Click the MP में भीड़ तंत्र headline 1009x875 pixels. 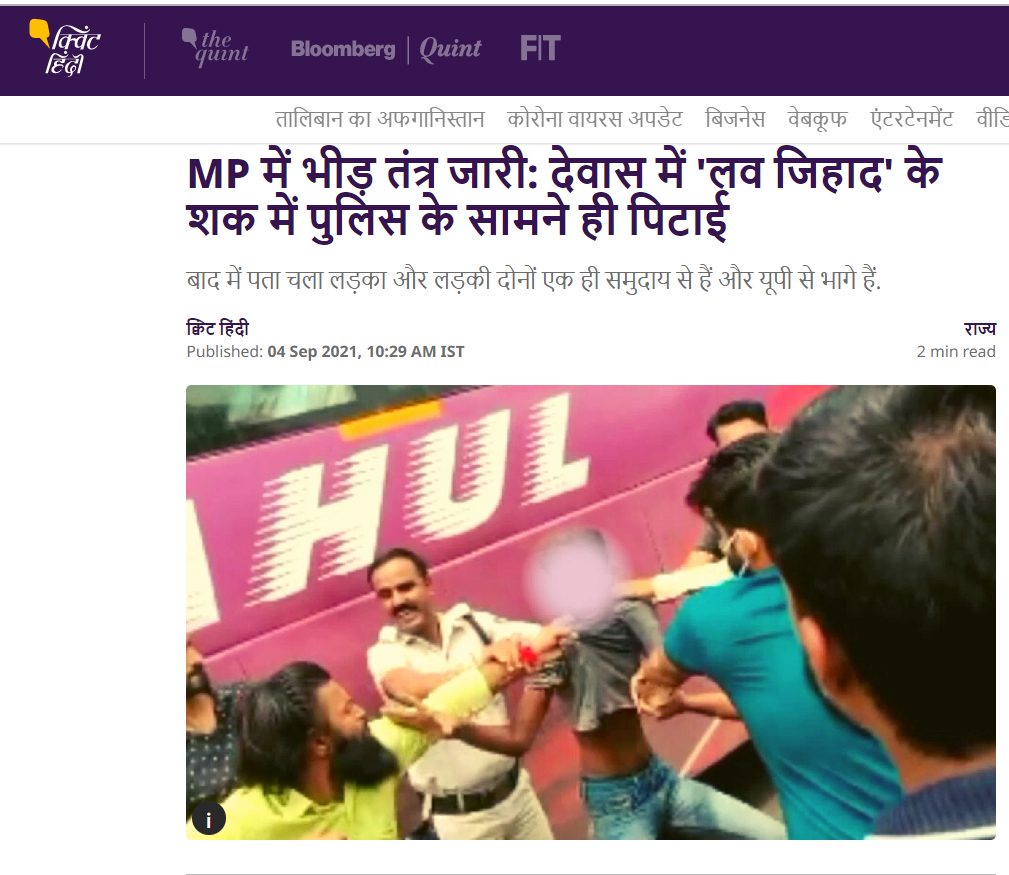(x=564, y=196)
